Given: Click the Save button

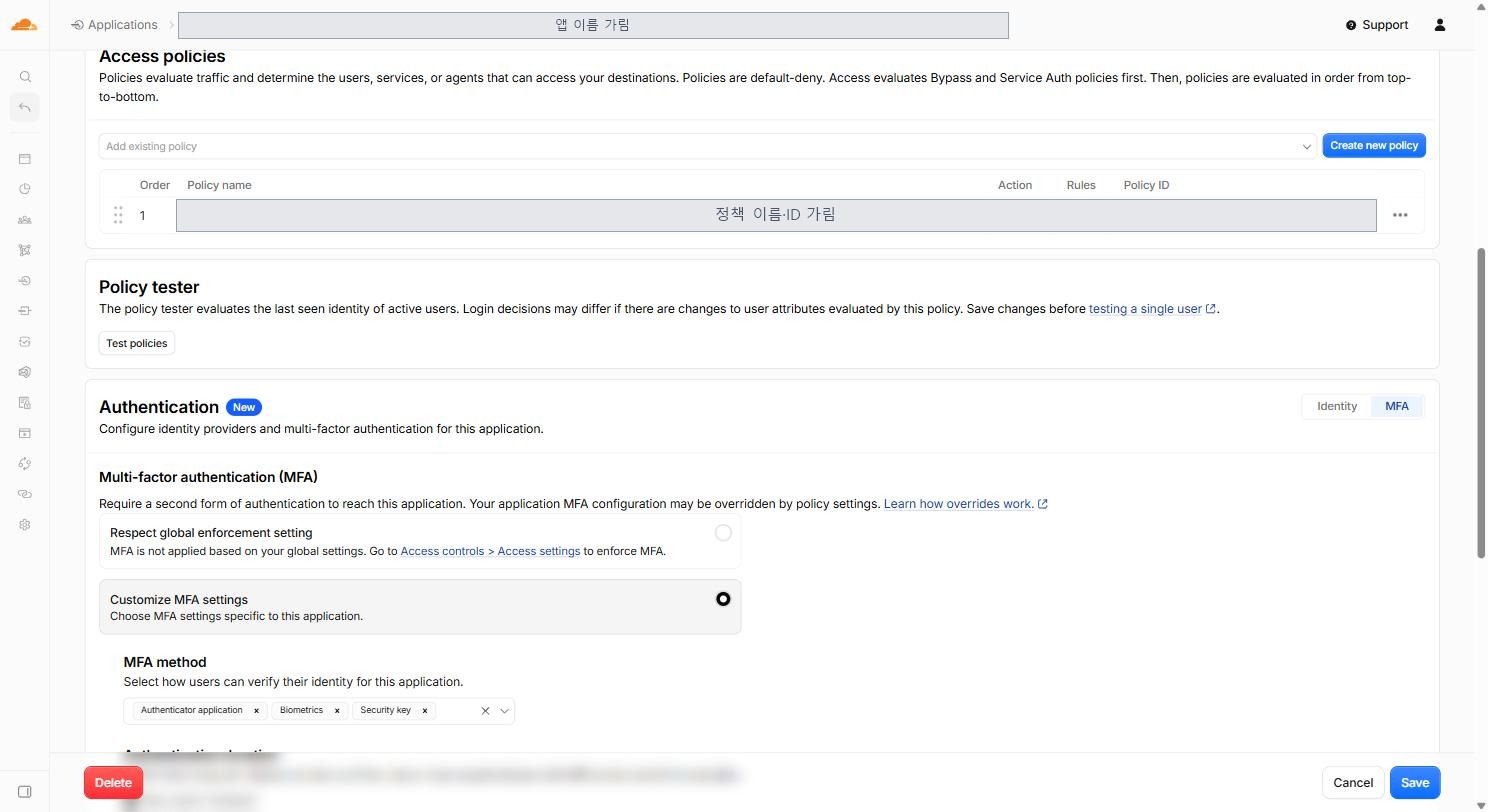Looking at the screenshot, I should [1415, 783].
